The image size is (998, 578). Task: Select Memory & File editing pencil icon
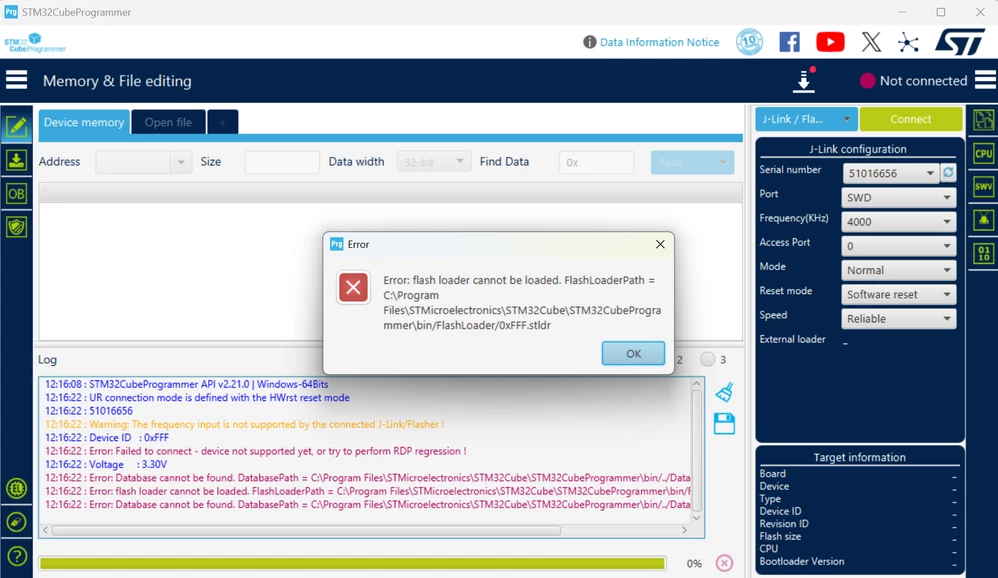[x=17, y=126]
